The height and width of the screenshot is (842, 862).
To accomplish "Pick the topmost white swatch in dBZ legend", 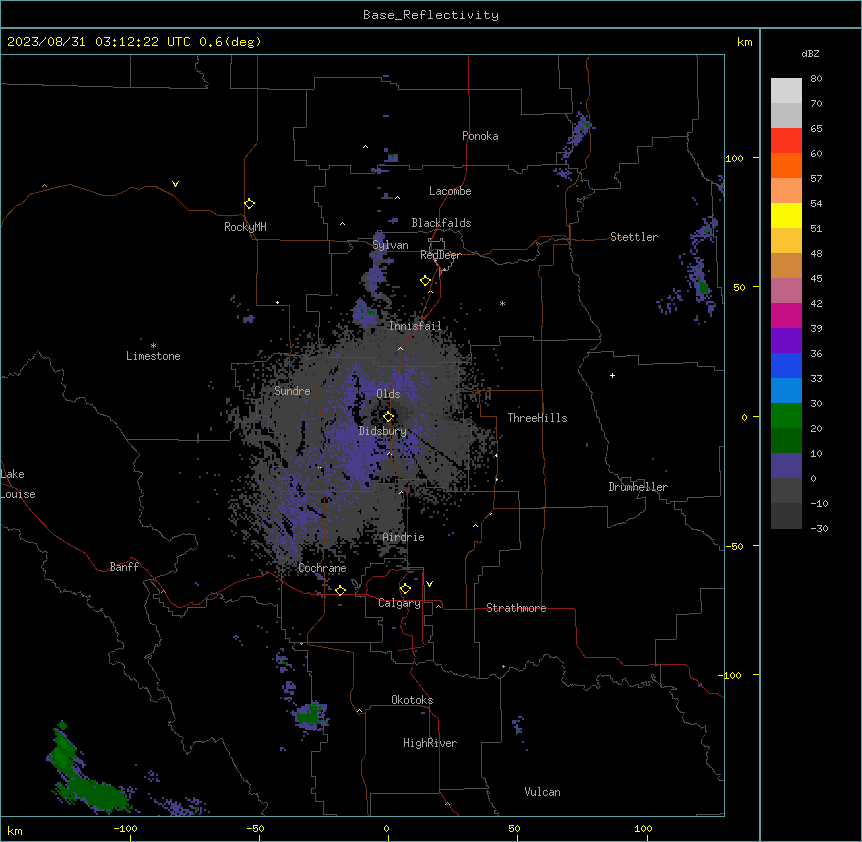I will [786, 90].
